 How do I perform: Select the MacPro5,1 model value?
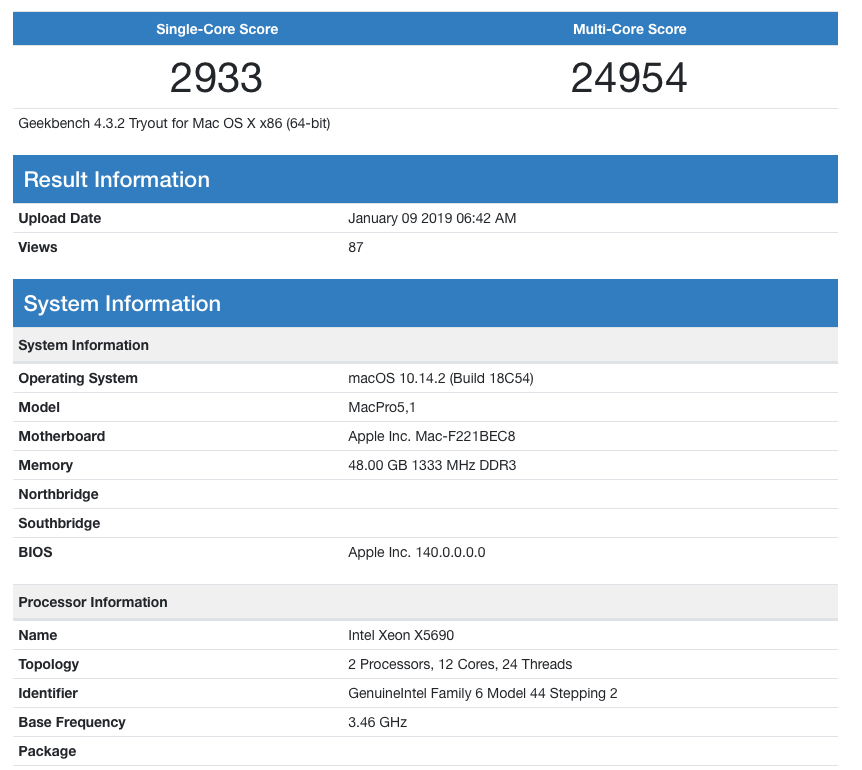(x=382, y=407)
